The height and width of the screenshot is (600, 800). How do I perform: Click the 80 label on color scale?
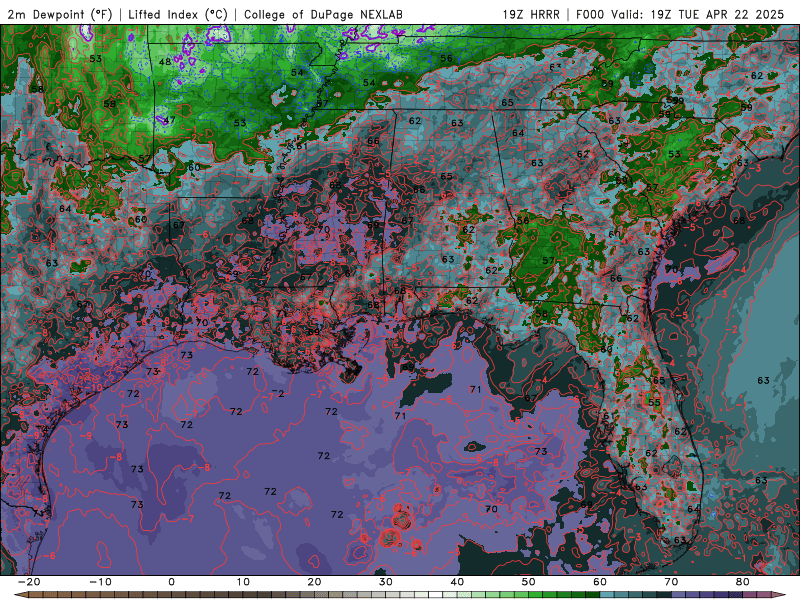(x=743, y=582)
